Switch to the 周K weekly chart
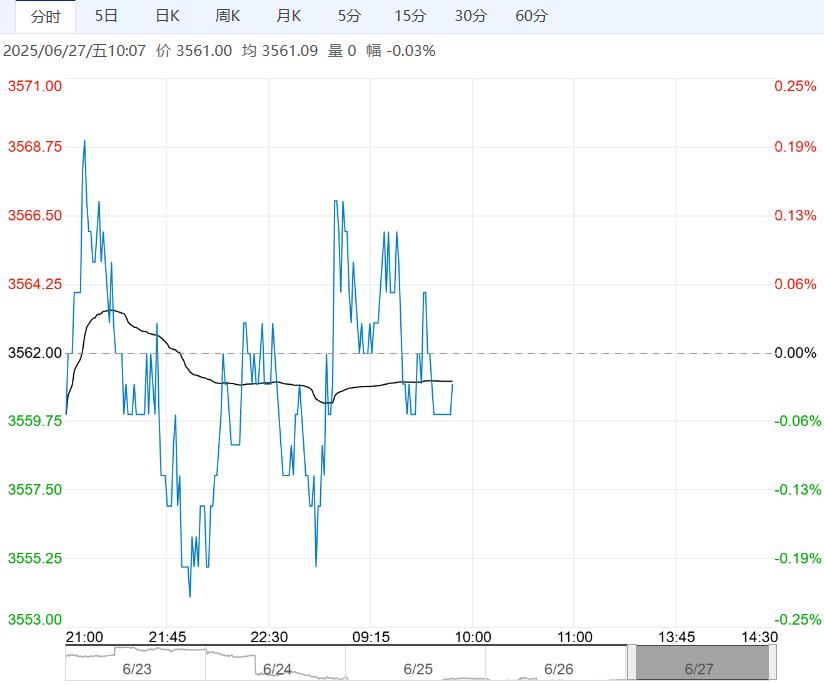 tap(228, 16)
